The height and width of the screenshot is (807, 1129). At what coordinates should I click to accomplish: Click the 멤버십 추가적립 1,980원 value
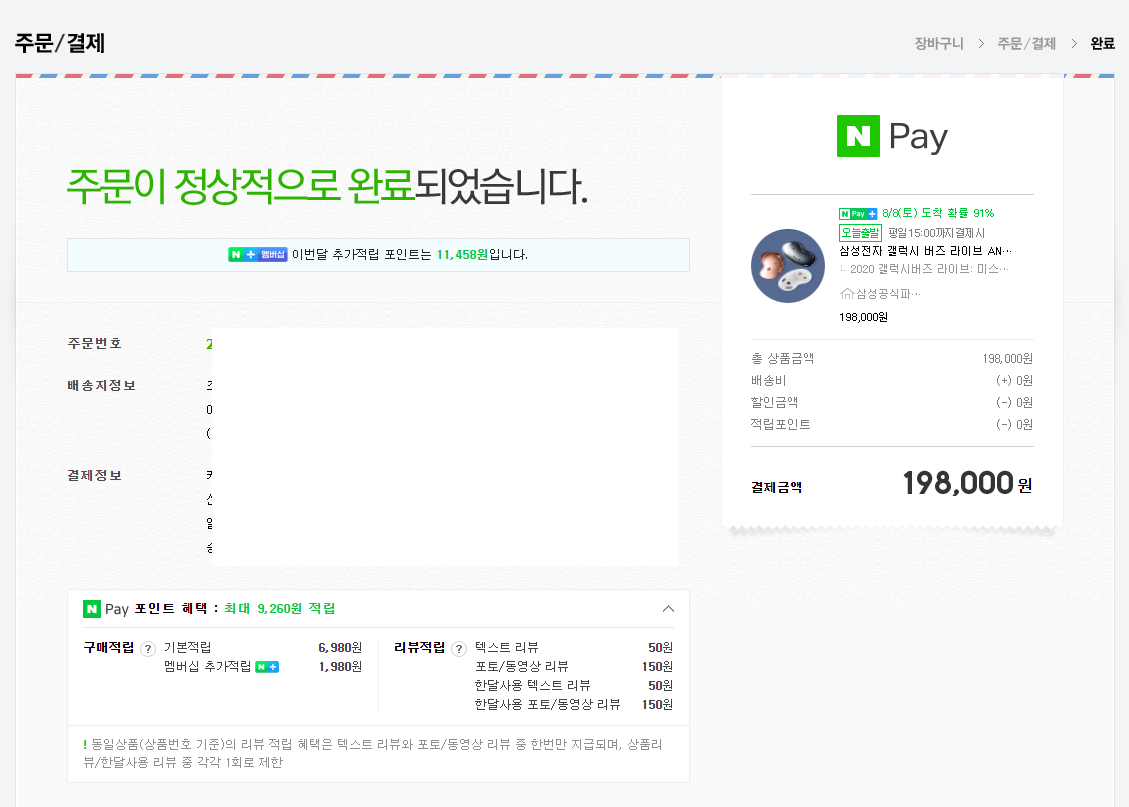[340, 667]
